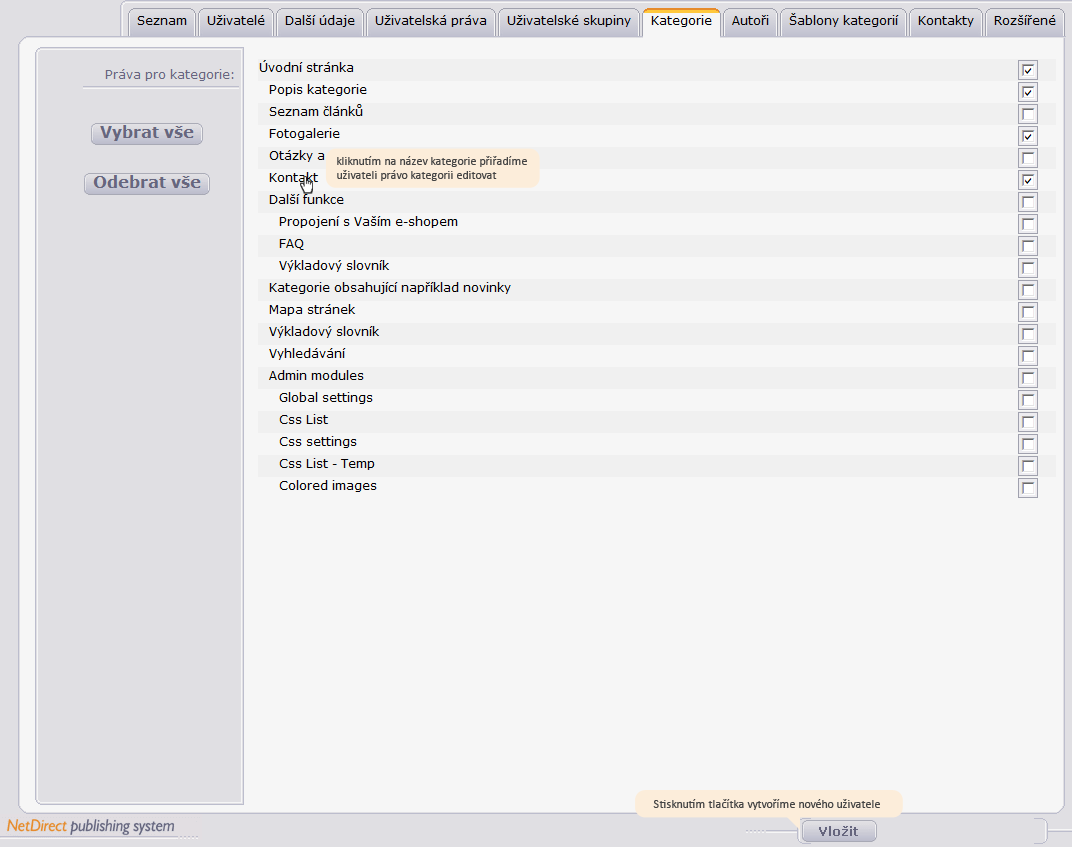The height and width of the screenshot is (847, 1072).
Task: Check the Colored images checkbox
Action: (x=1028, y=487)
